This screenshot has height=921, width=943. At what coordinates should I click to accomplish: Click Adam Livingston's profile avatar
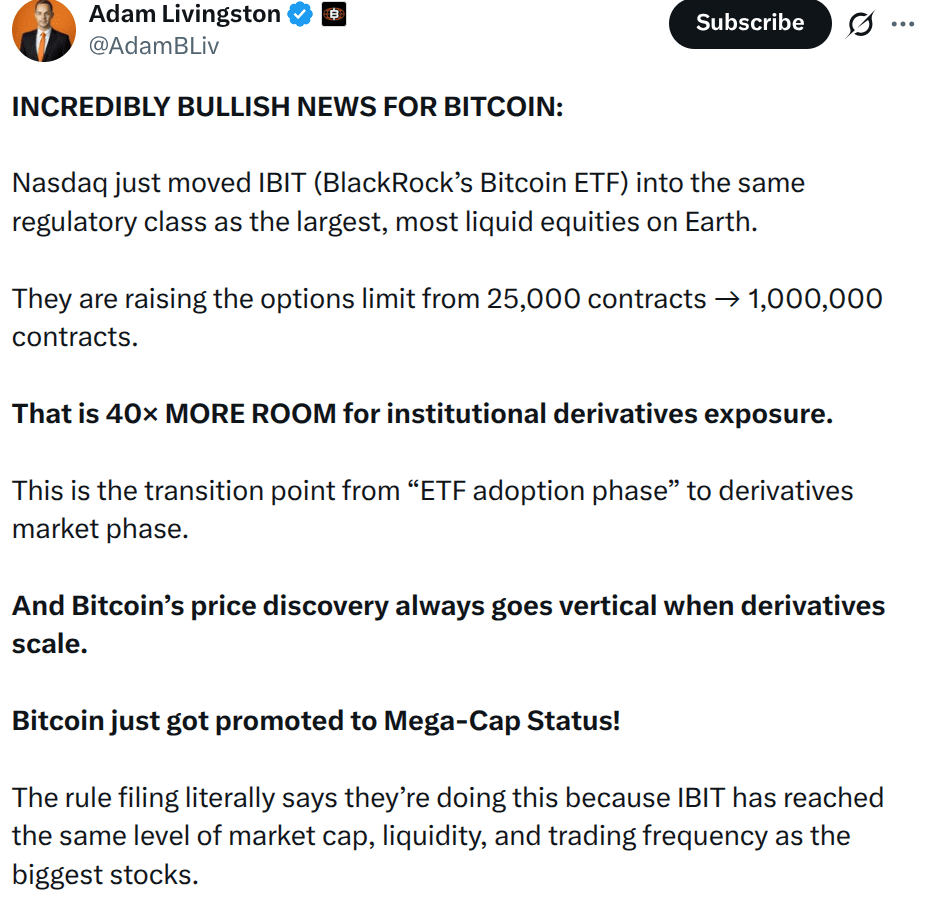pyautogui.click(x=43, y=31)
